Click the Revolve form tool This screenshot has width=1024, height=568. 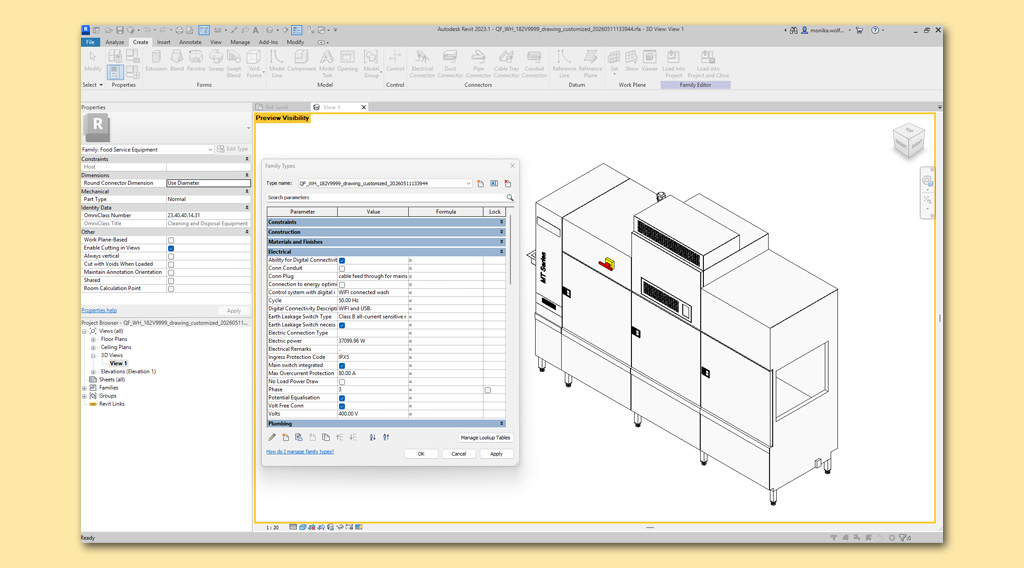tap(196, 62)
